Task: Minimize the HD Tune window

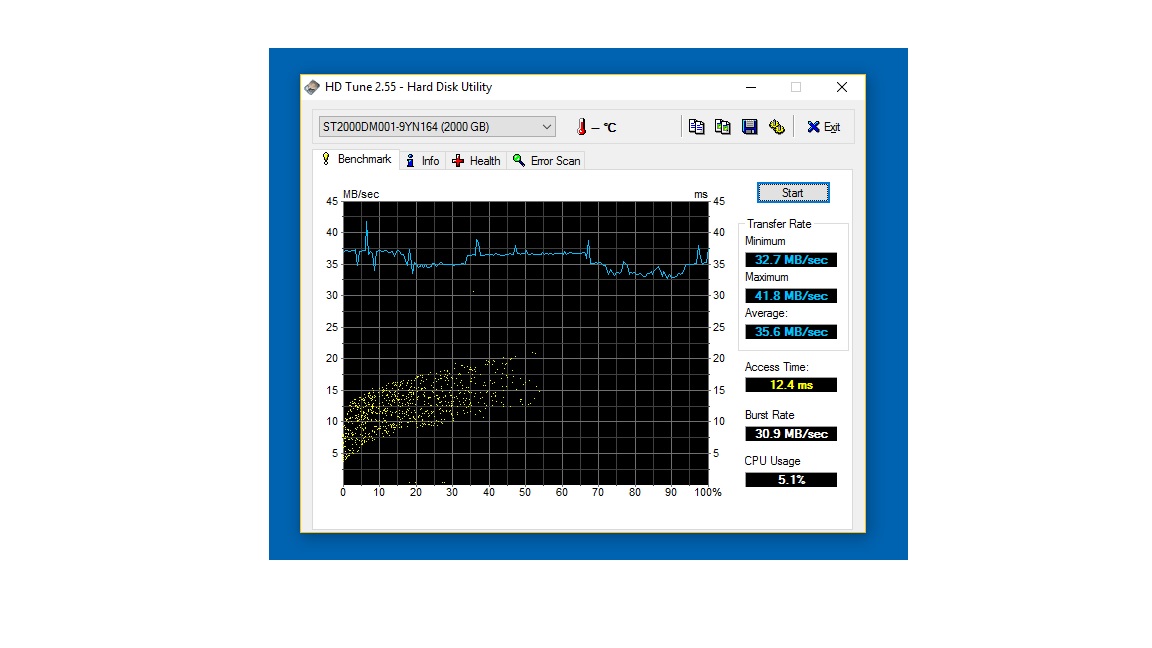Action: point(751,87)
